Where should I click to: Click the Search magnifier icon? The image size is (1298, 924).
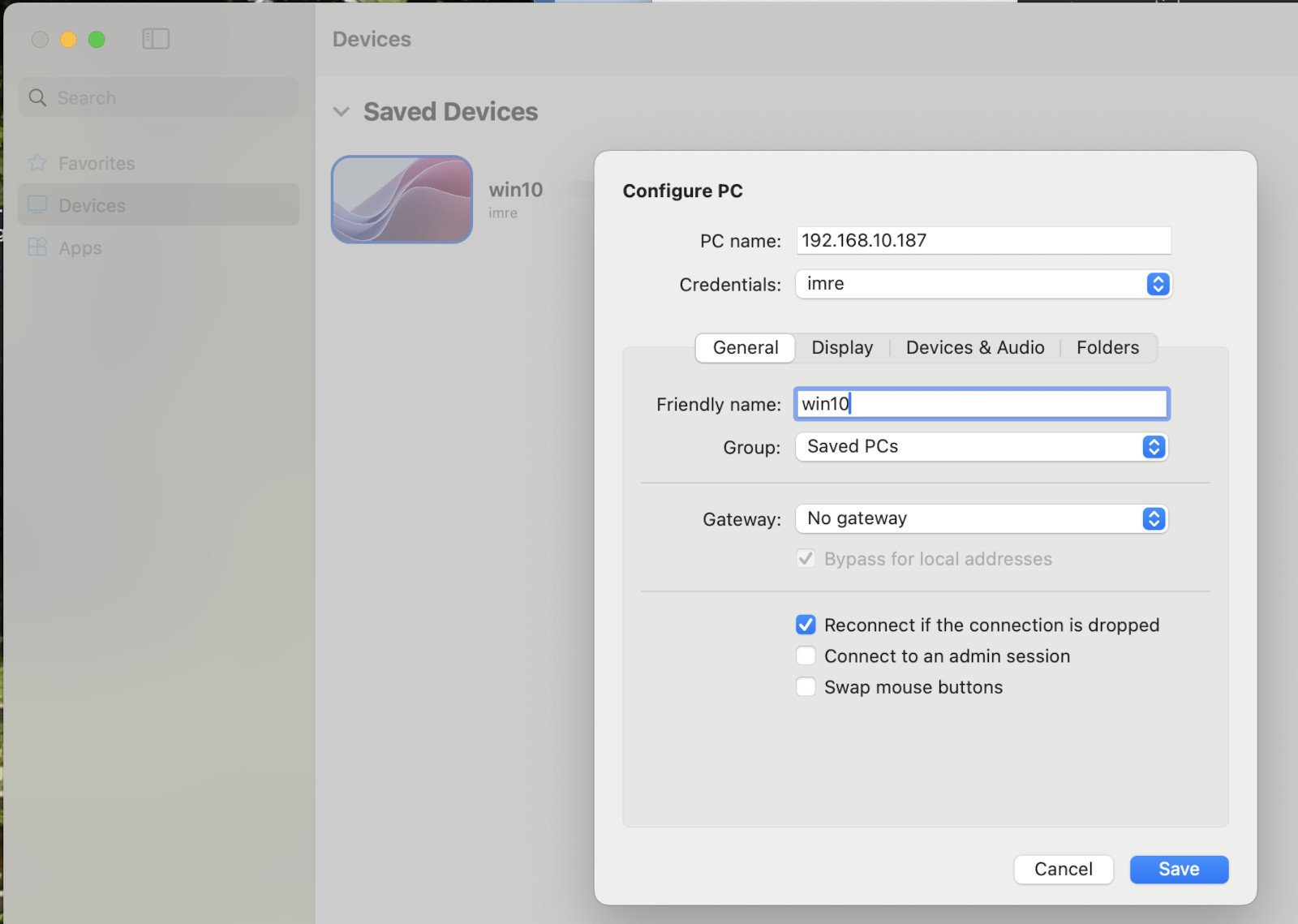tap(37, 98)
